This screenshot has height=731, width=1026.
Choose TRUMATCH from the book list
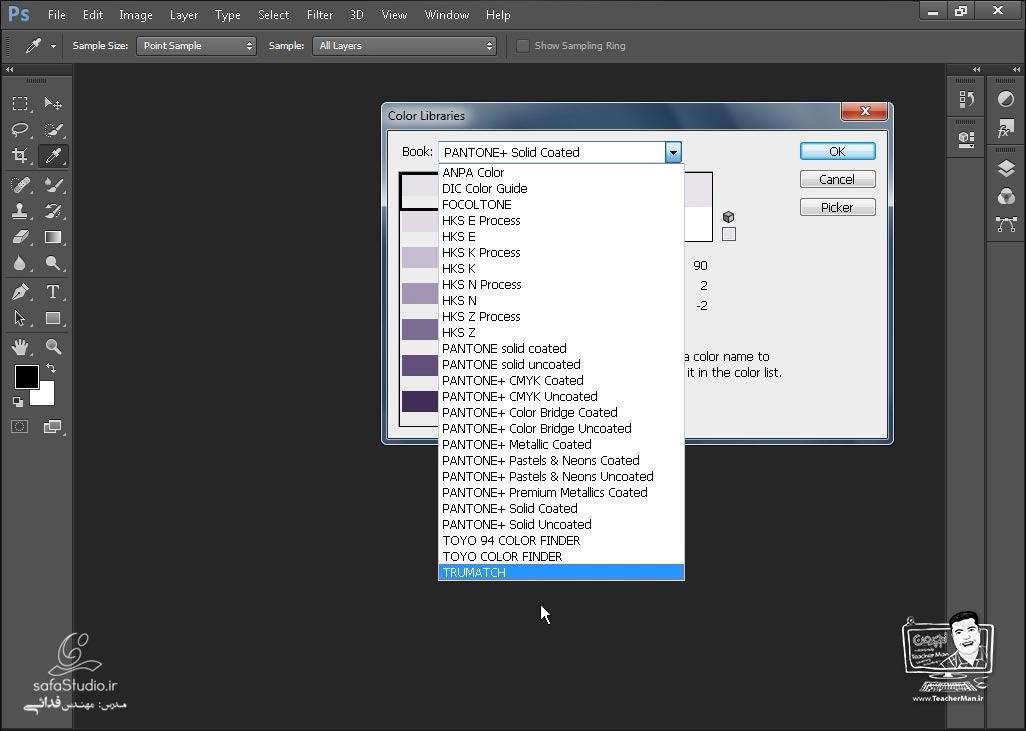point(561,573)
